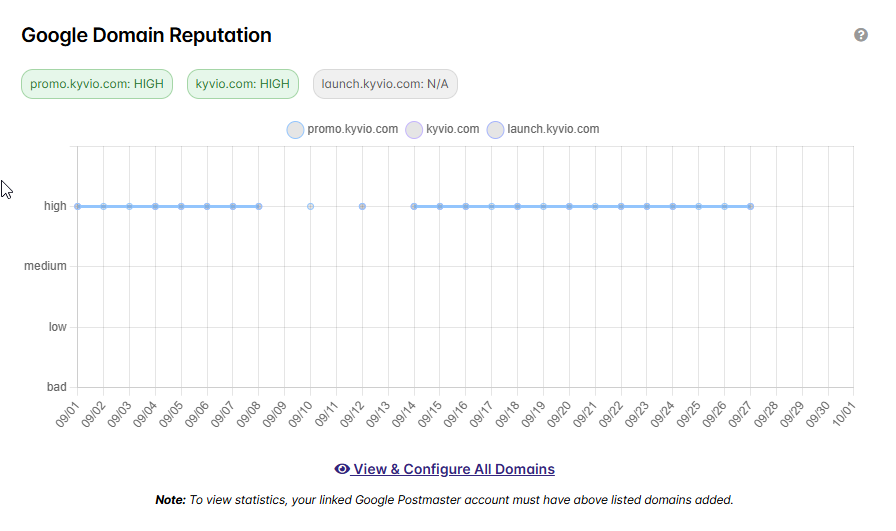The width and height of the screenshot is (896, 531).
Task: Toggle promo.kyvio.com legend series
Action: pos(342,129)
